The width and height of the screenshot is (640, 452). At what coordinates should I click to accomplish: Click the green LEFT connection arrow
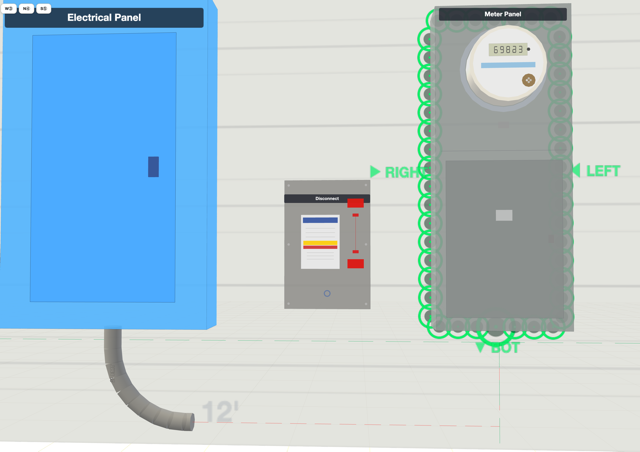pyautogui.click(x=576, y=170)
